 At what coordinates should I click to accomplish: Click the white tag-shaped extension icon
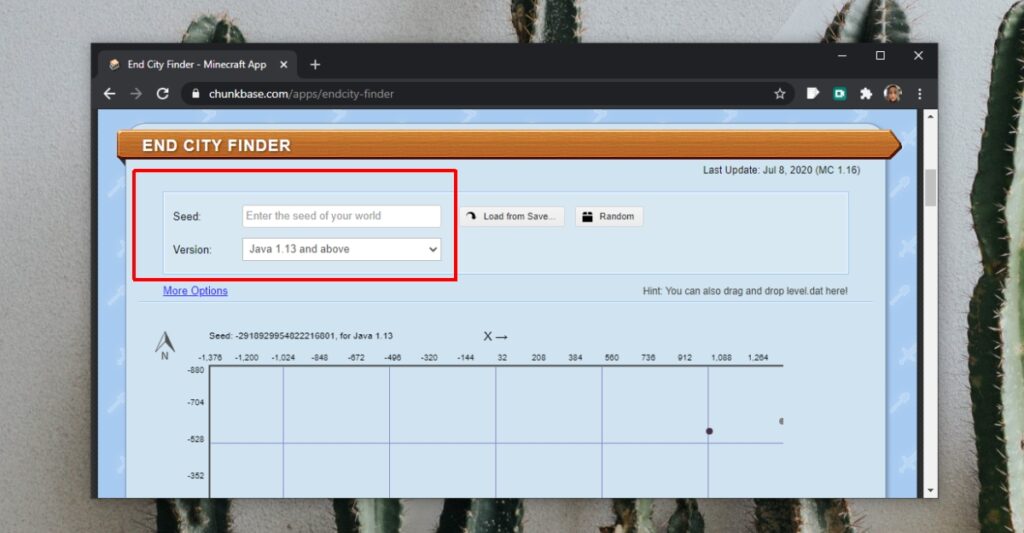(x=813, y=94)
